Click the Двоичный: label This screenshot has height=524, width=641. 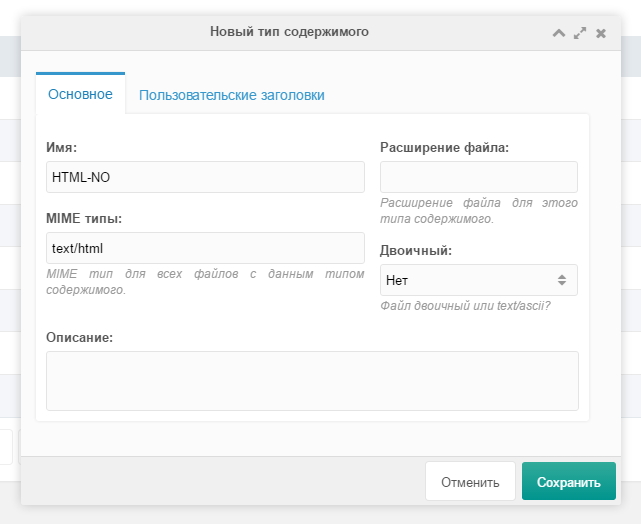coord(416,250)
